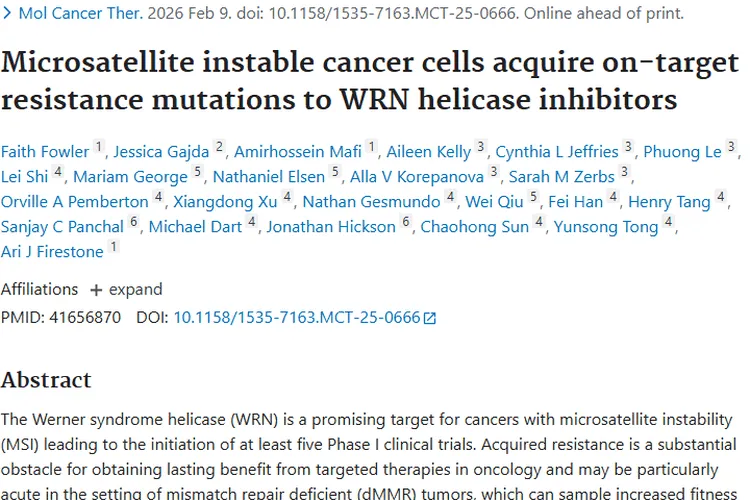Viewport: 750px width, 500px height.
Task: Open the external DOI link icon
Action: tap(430, 318)
